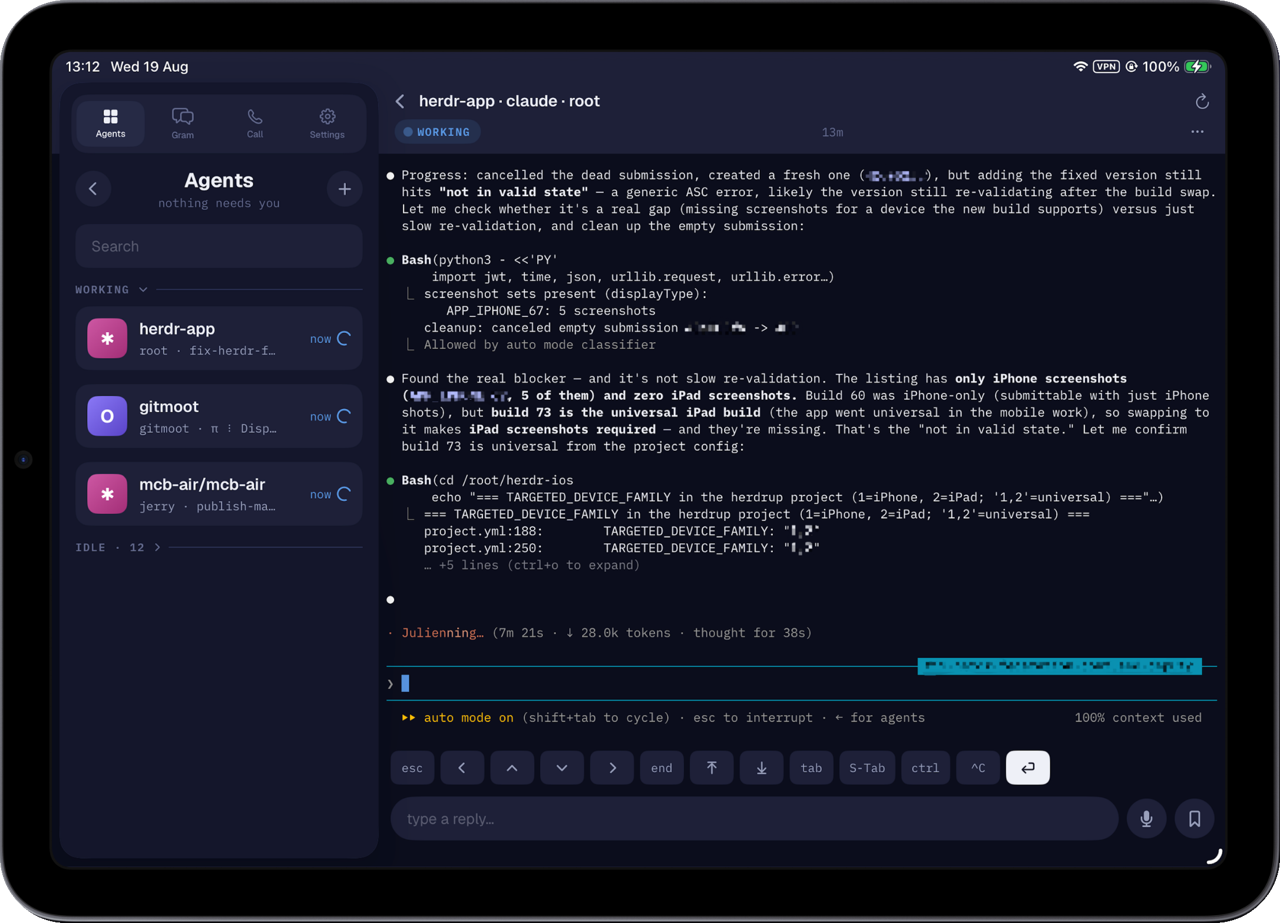Click the terminal prompt input line

[802, 684]
